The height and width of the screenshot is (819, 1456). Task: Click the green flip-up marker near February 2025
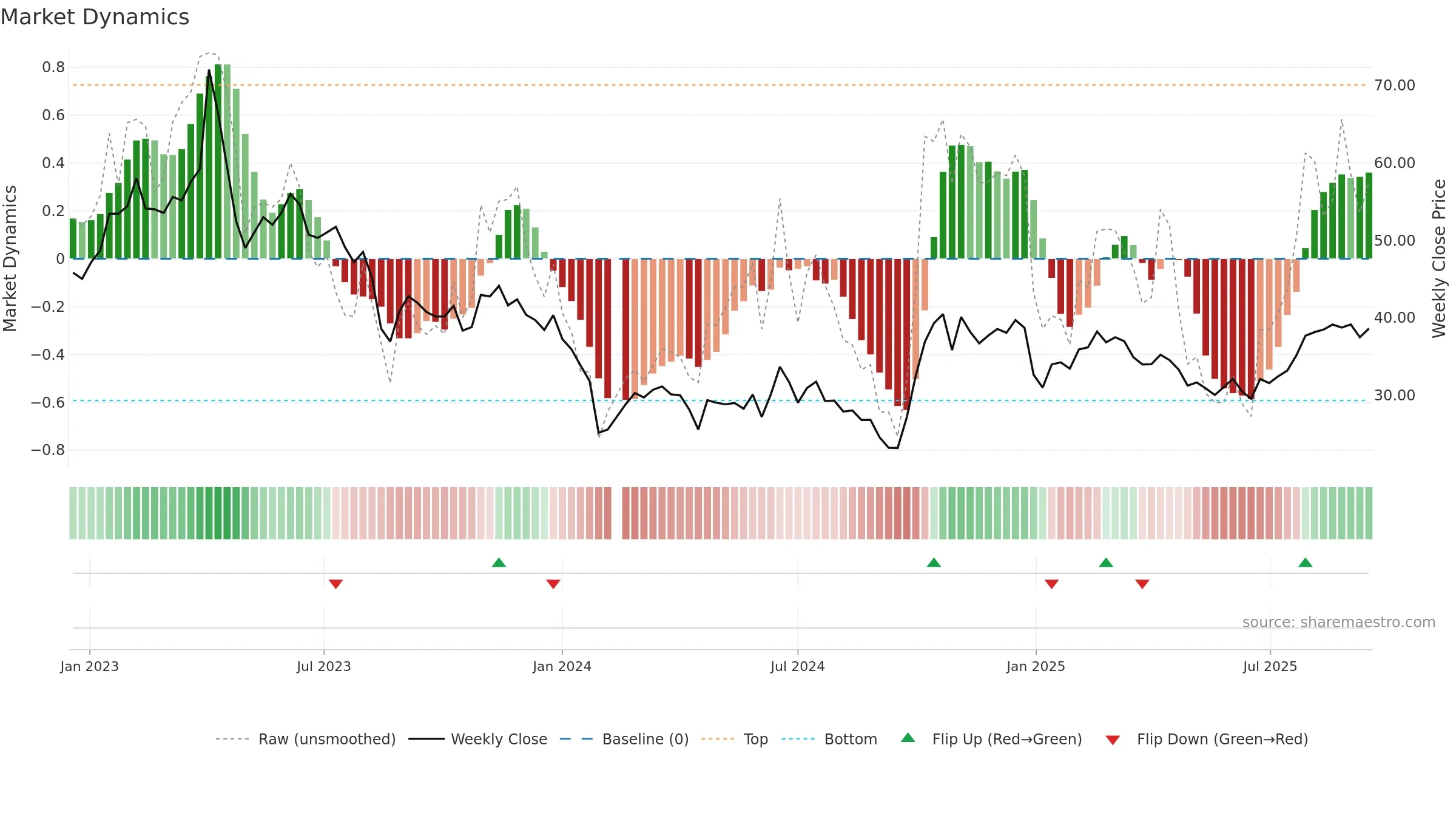(1106, 562)
